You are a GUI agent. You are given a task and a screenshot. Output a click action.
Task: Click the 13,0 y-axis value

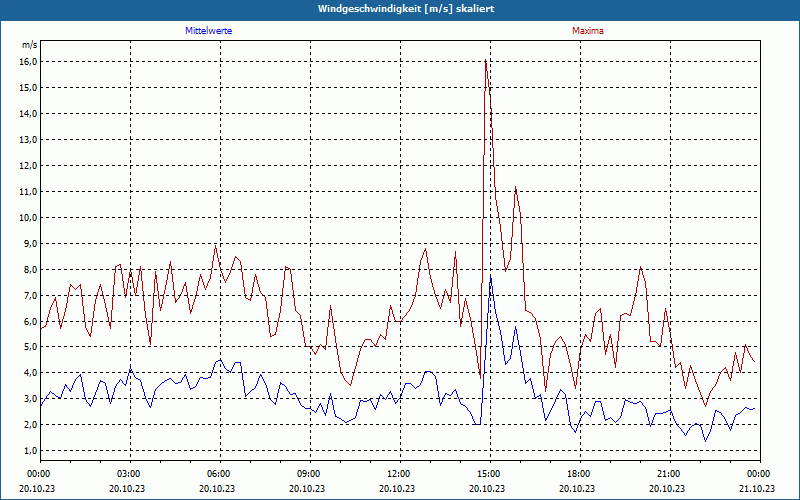[29, 140]
